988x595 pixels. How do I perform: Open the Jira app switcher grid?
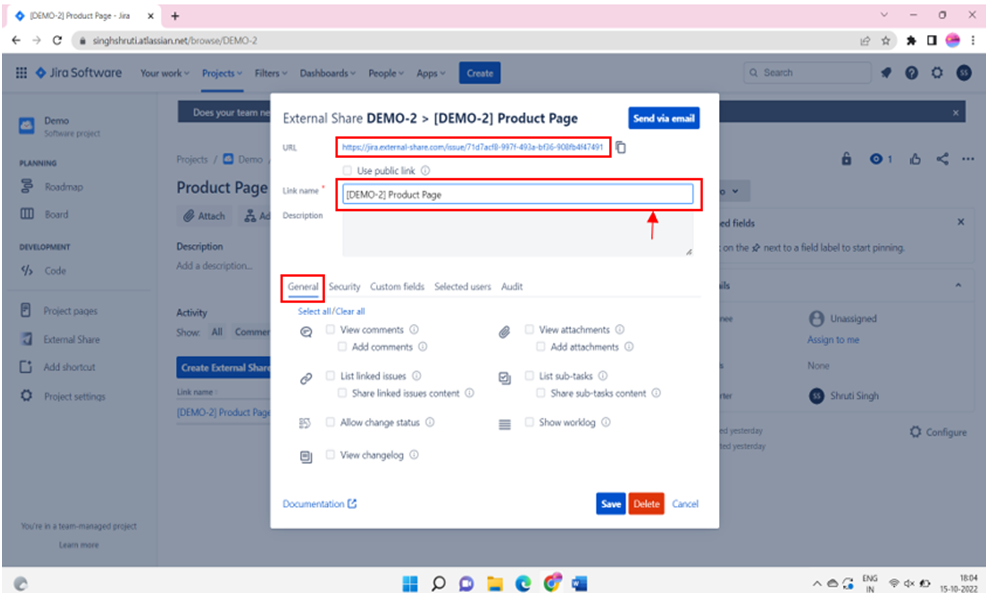21,73
